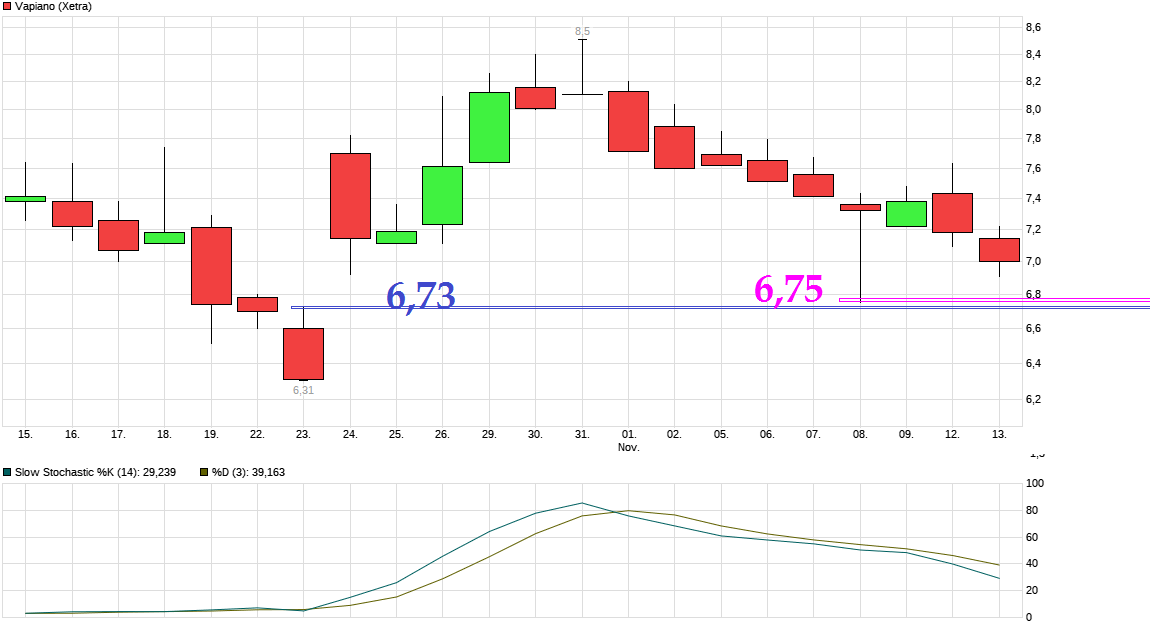This screenshot has height=640, width=1150.
Task: Click the red Vapiano legend square icon
Action: click(9, 7)
